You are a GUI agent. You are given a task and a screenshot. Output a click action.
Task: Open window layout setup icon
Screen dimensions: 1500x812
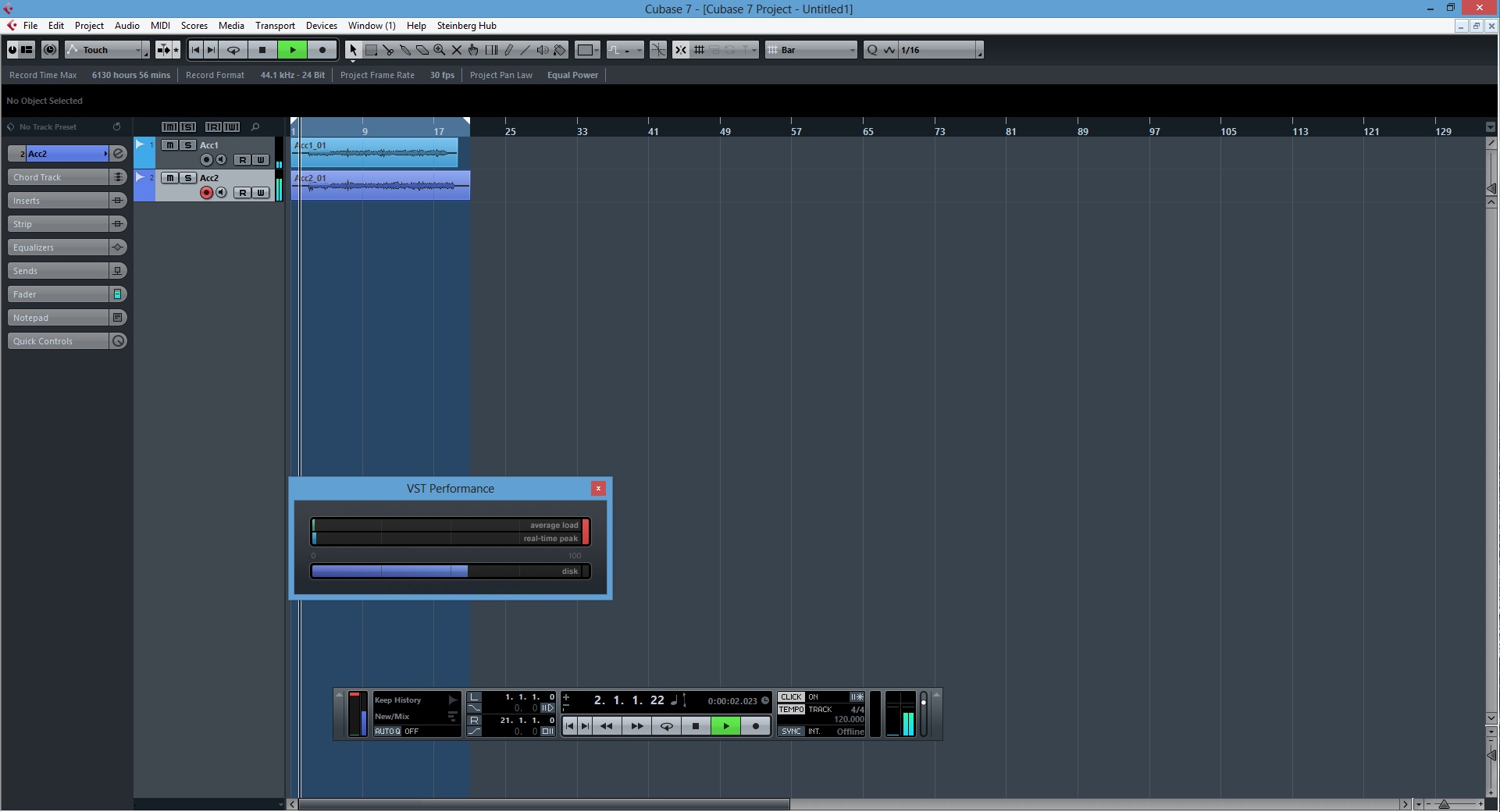click(x=27, y=50)
